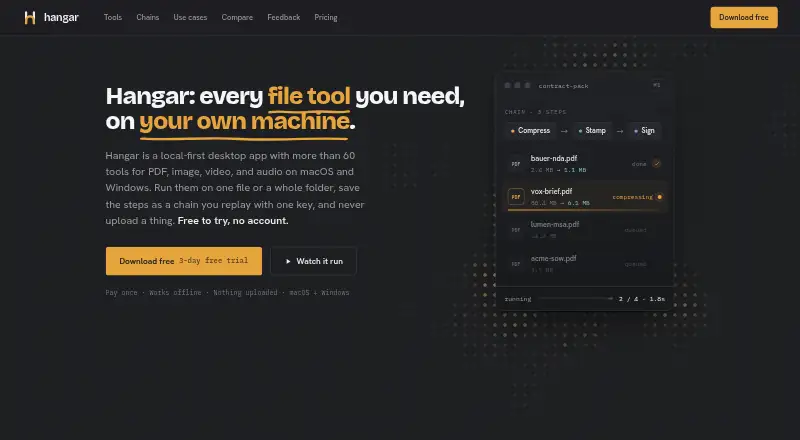The height and width of the screenshot is (440, 800).
Task: Click the Hangar logo icon
Action: pyautogui.click(x=30, y=18)
